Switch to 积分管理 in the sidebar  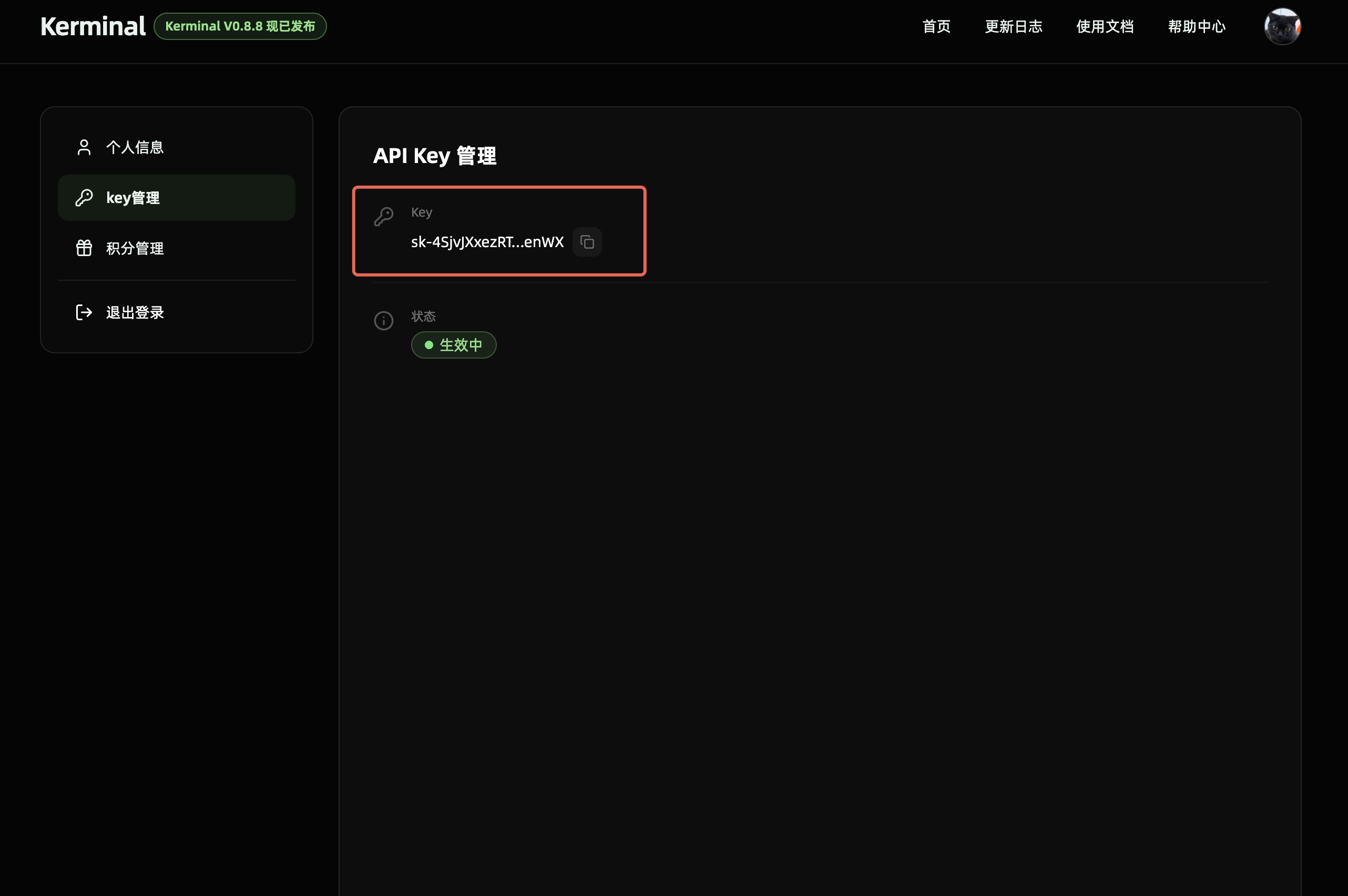(134, 248)
